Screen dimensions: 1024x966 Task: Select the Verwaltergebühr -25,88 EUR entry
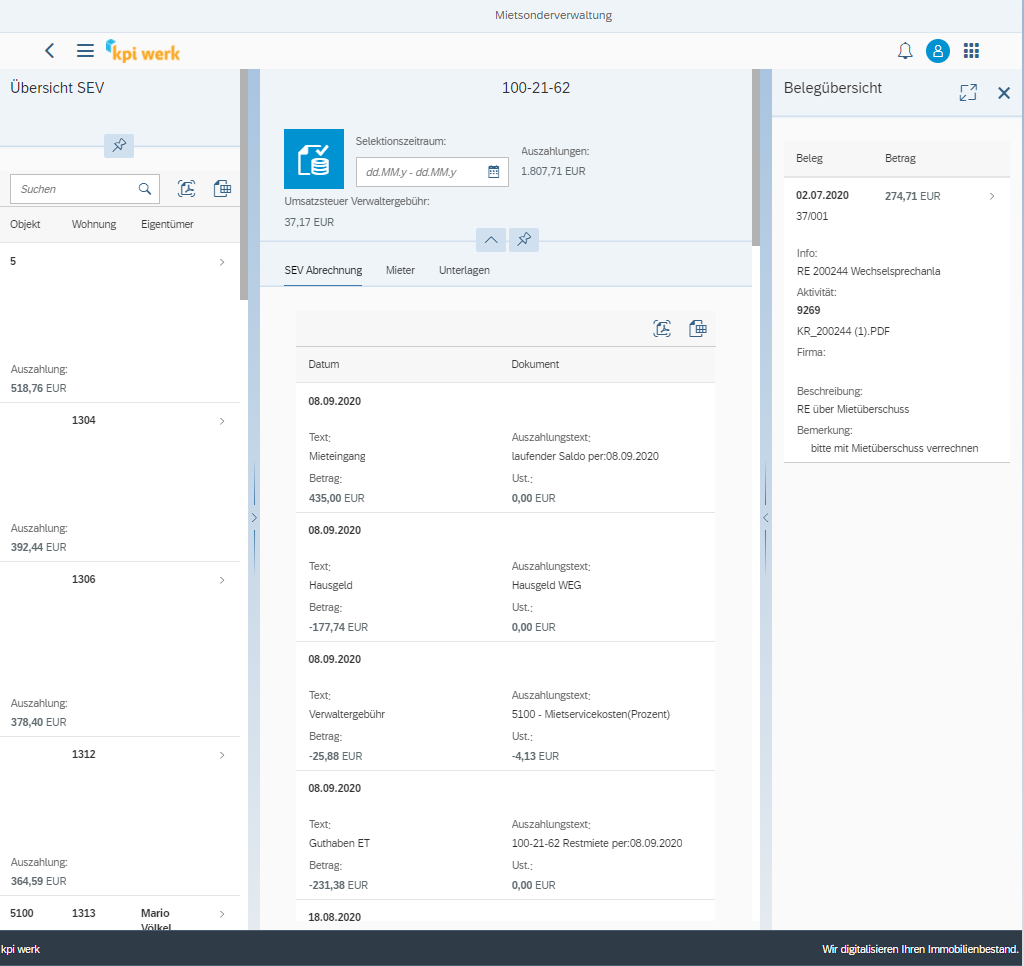[x=505, y=706]
